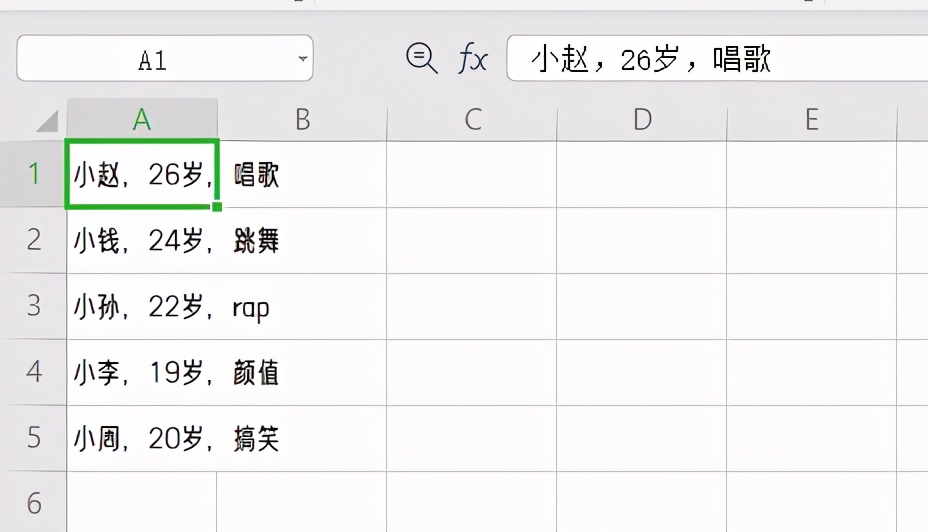The image size is (928, 532).
Task: Open the fx insert function button
Action: coord(472,59)
